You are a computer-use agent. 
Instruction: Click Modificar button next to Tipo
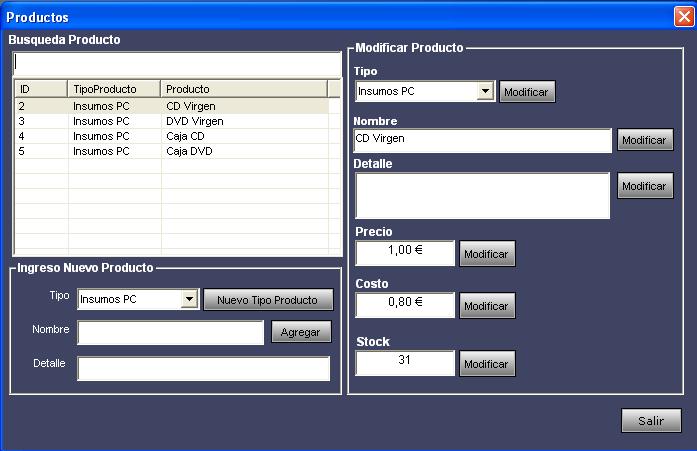click(527, 92)
